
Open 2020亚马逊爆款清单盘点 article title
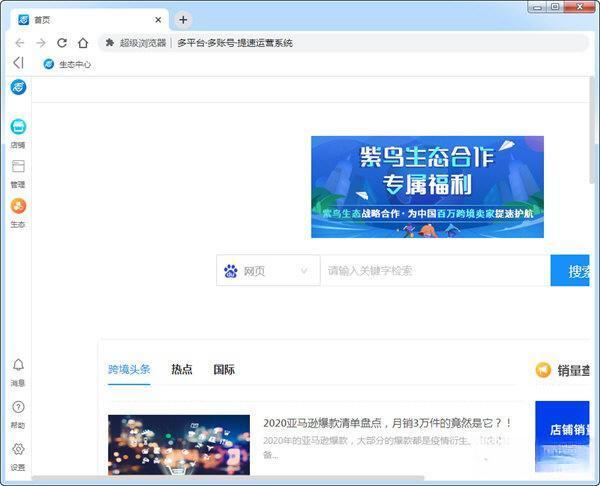(x=387, y=423)
